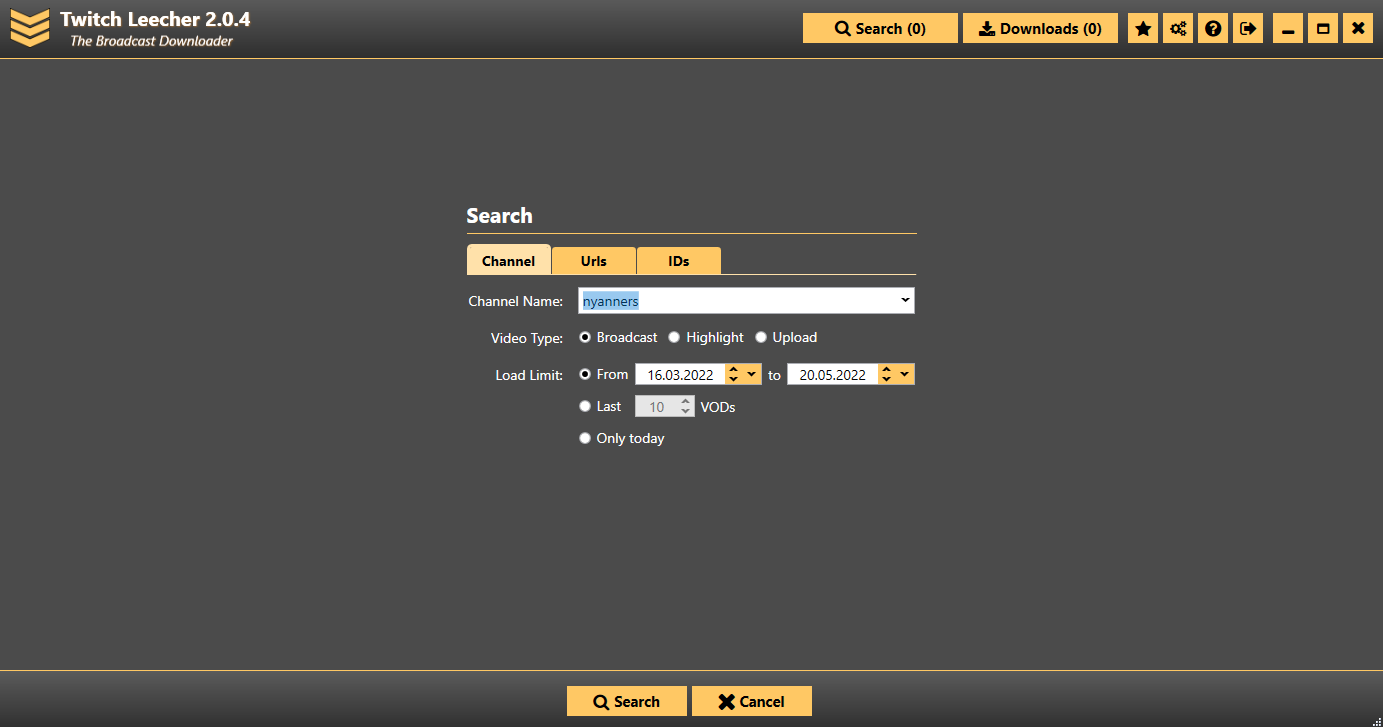Switch to the IDs tab
1383x727 pixels.
pyautogui.click(x=679, y=261)
